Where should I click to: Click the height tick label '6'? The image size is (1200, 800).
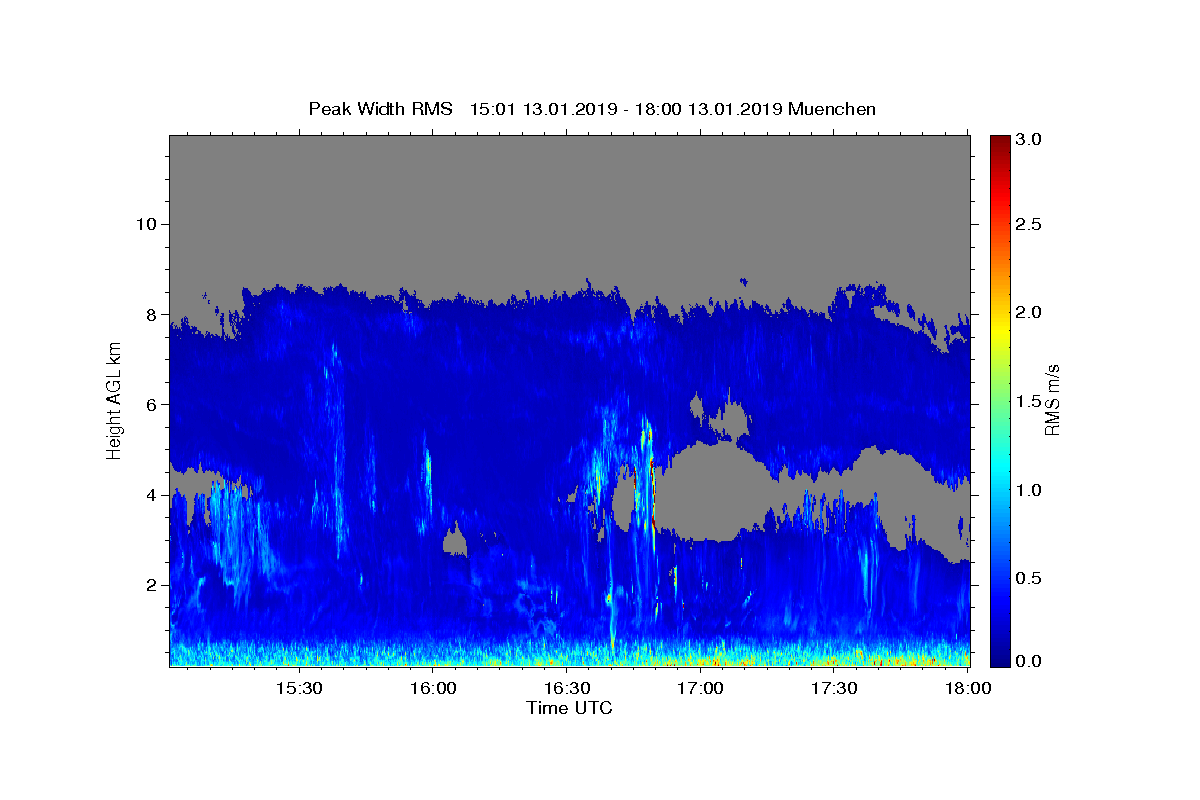(149, 404)
